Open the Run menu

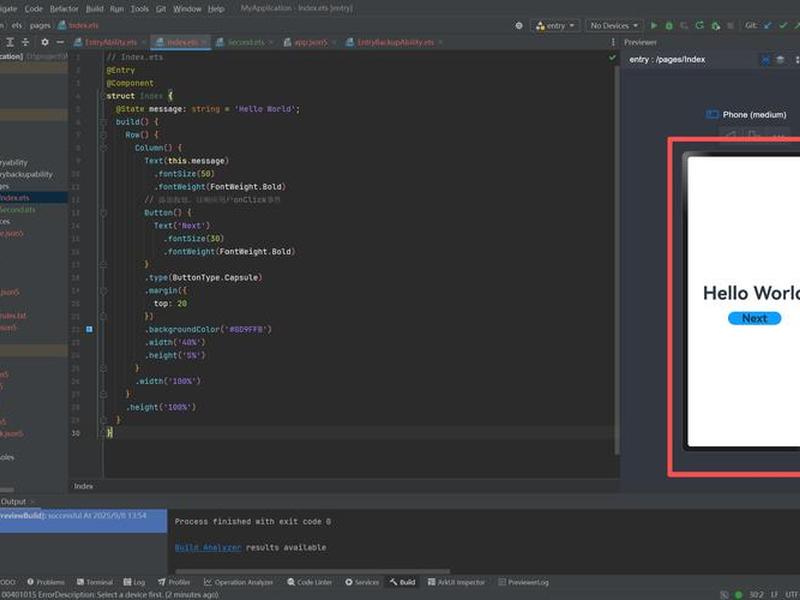pyautogui.click(x=117, y=9)
